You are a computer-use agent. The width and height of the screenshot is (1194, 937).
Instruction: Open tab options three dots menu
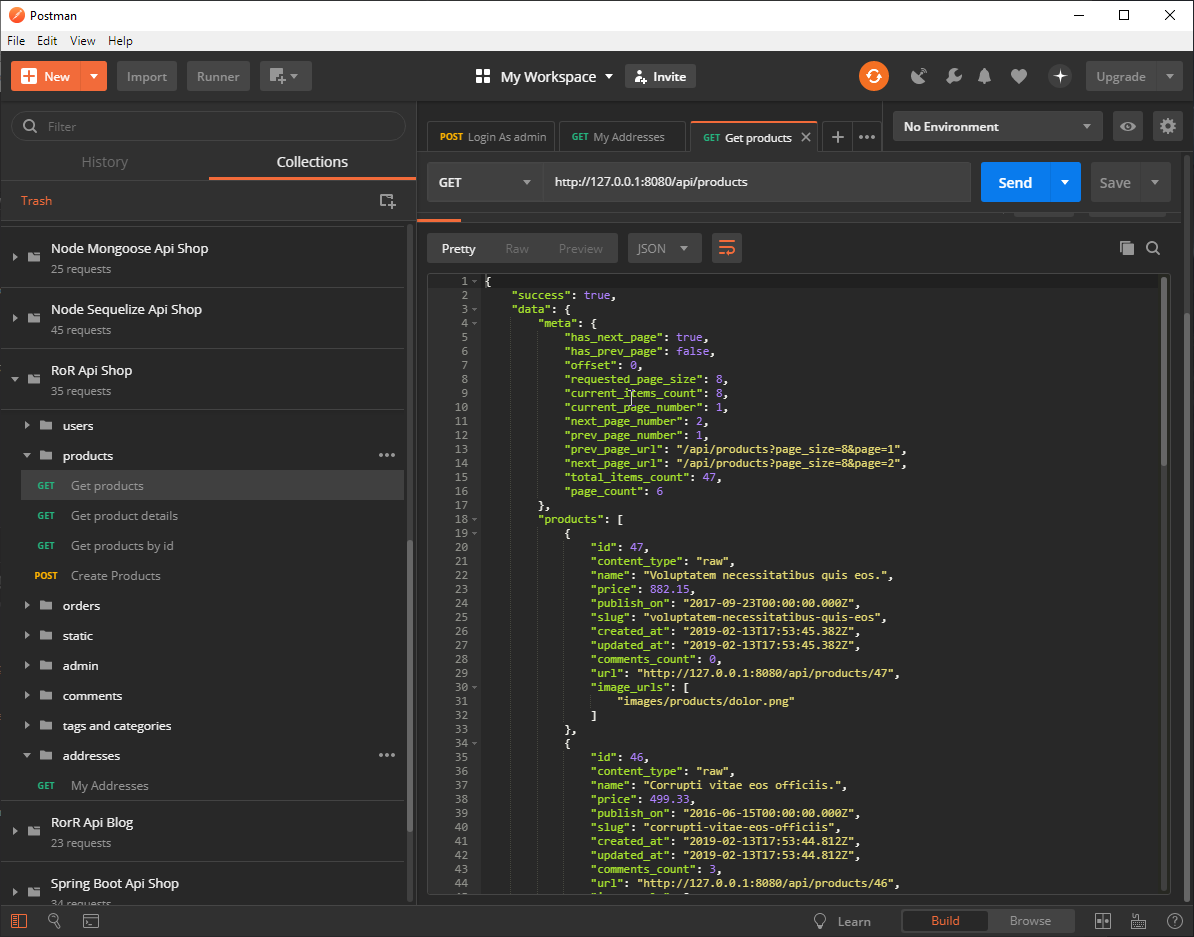[x=867, y=137]
